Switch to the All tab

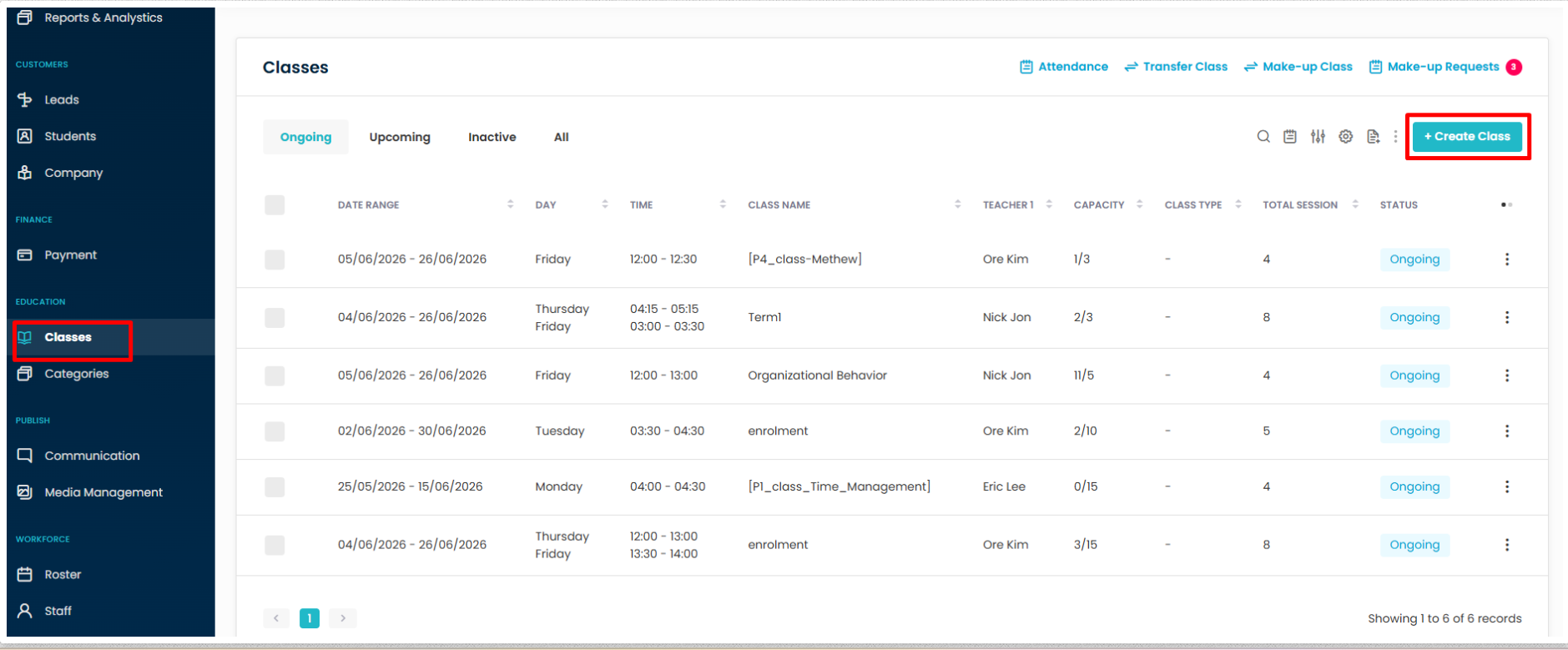point(562,137)
